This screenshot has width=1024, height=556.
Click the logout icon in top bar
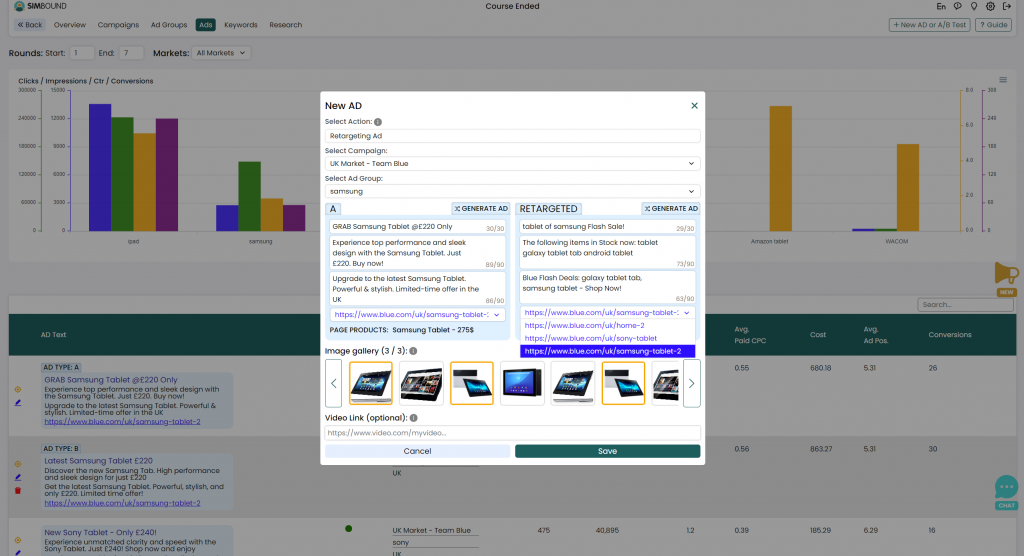[x=1007, y=6]
